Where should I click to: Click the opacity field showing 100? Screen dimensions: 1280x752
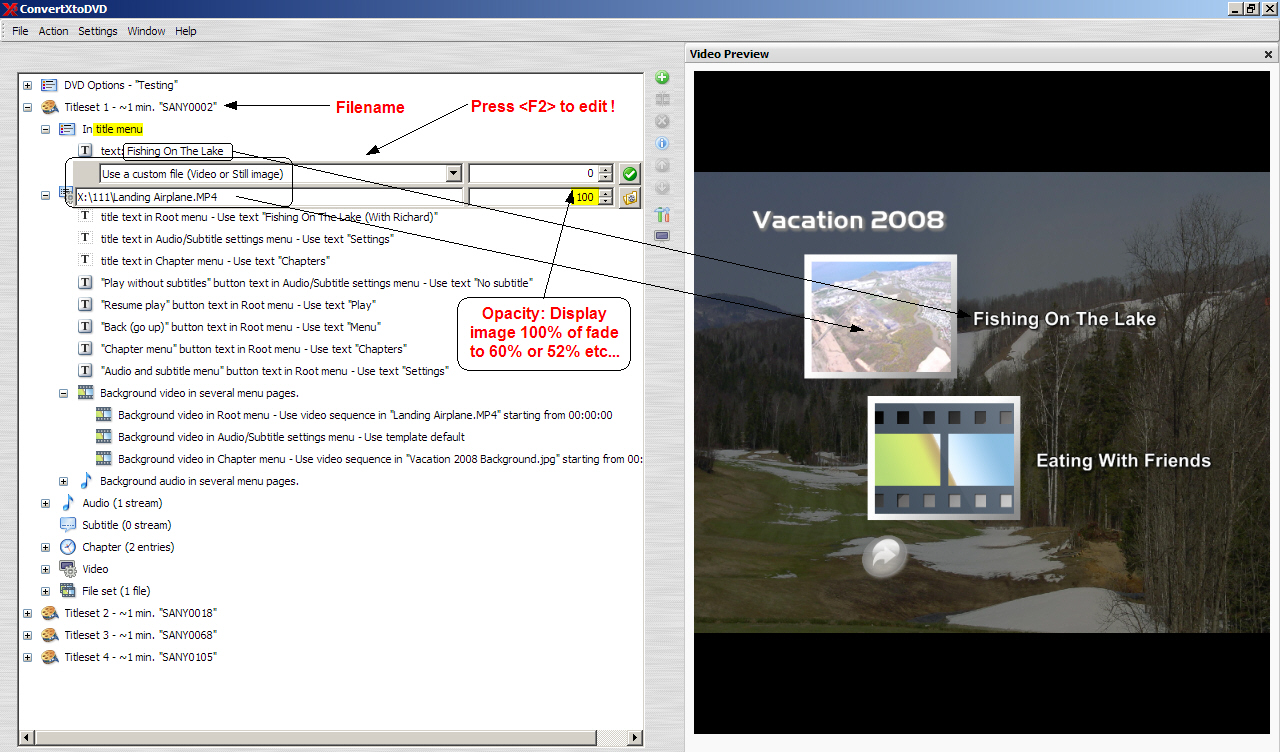tap(534, 198)
